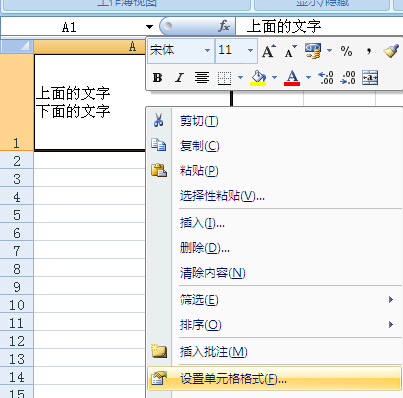Click the formula bar text 上面的文字

tap(284, 26)
